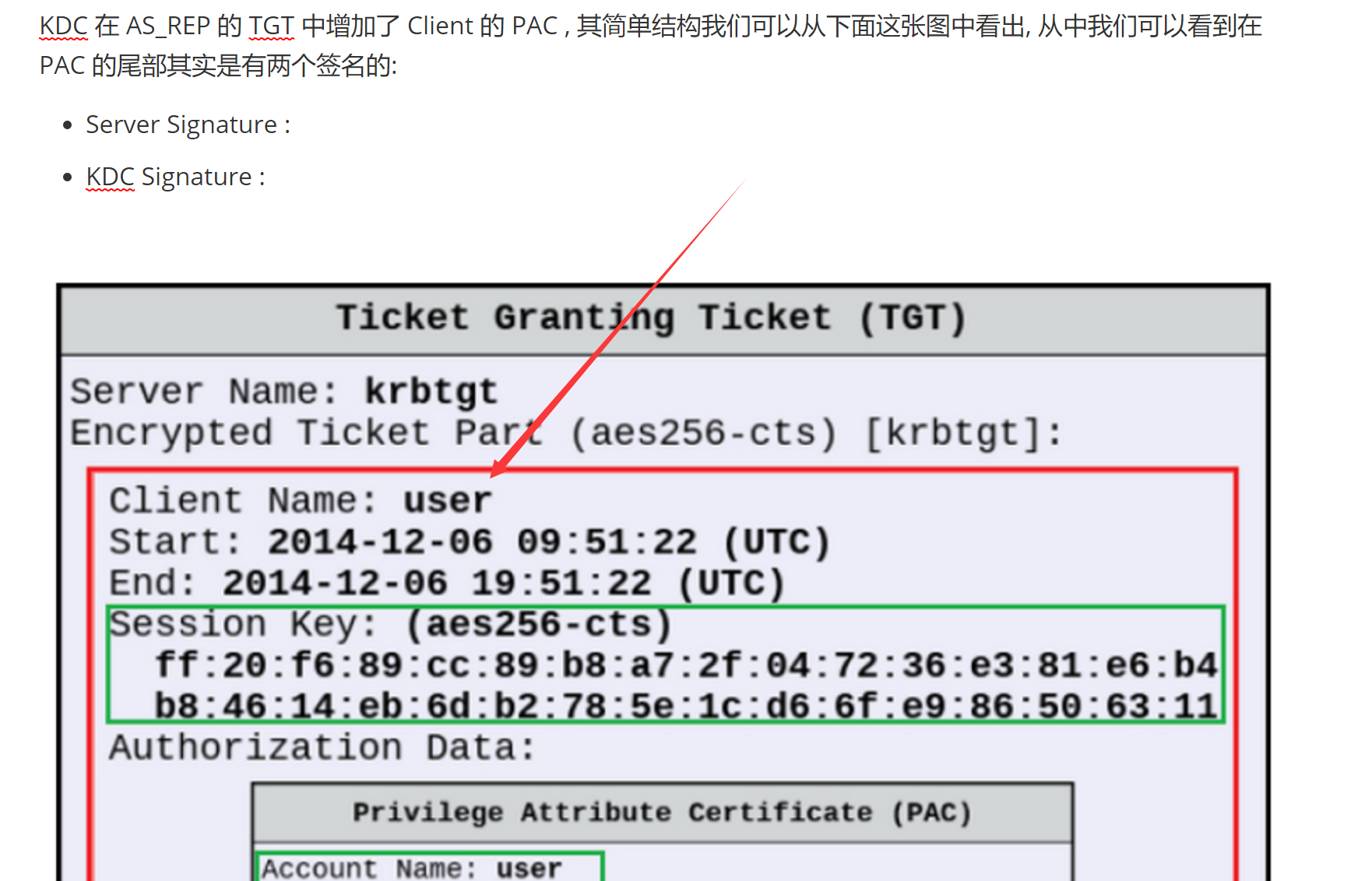
Task: Click the underlined word KDC in first paragraph
Action: (62, 26)
